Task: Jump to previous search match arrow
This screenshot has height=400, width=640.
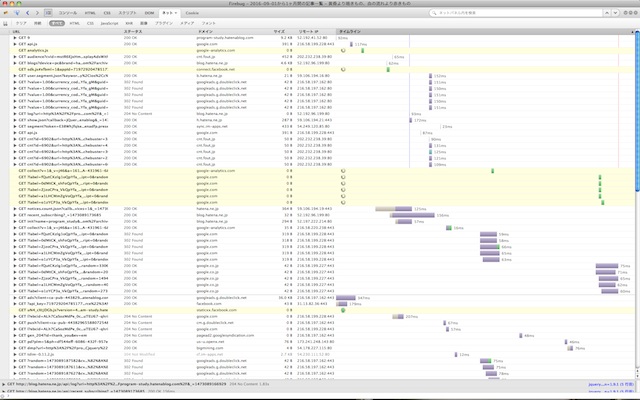Action: (607, 13)
